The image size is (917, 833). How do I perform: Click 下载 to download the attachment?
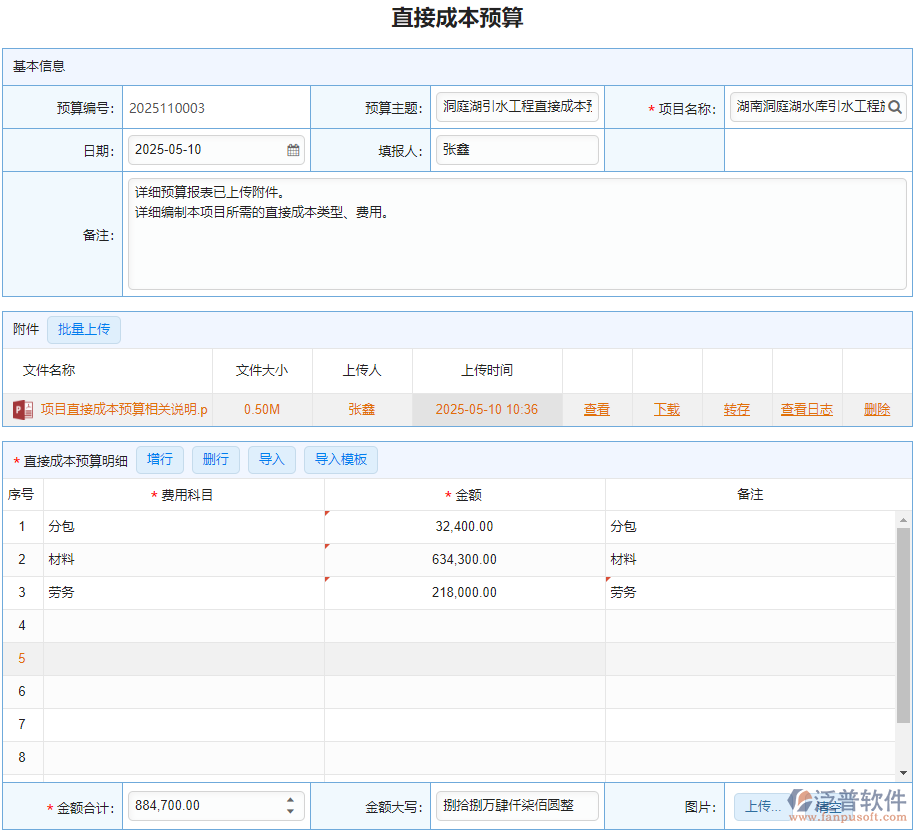pyautogui.click(x=666, y=408)
